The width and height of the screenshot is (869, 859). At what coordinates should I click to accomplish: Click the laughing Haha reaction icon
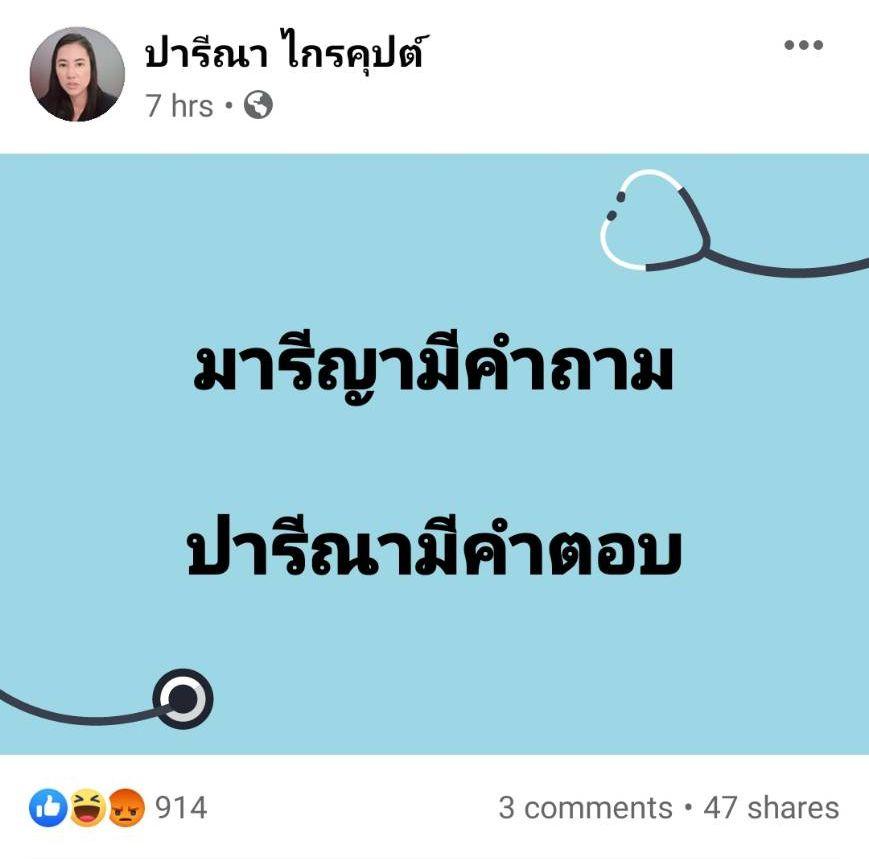point(88,807)
